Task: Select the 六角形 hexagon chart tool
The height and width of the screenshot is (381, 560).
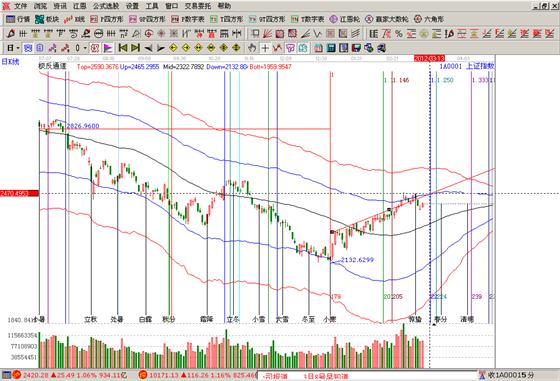Action: tap(429, 19)
